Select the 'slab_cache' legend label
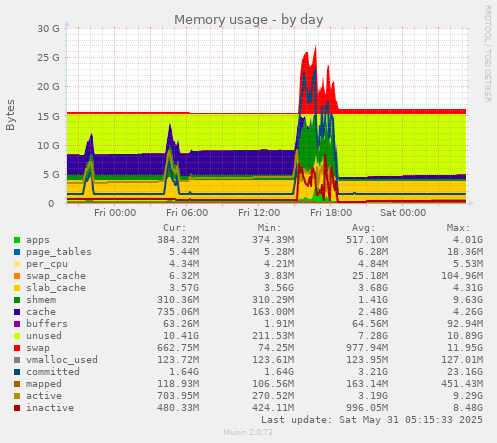The height and width of the screenshot is (443, 497). (x=56, y=288)
